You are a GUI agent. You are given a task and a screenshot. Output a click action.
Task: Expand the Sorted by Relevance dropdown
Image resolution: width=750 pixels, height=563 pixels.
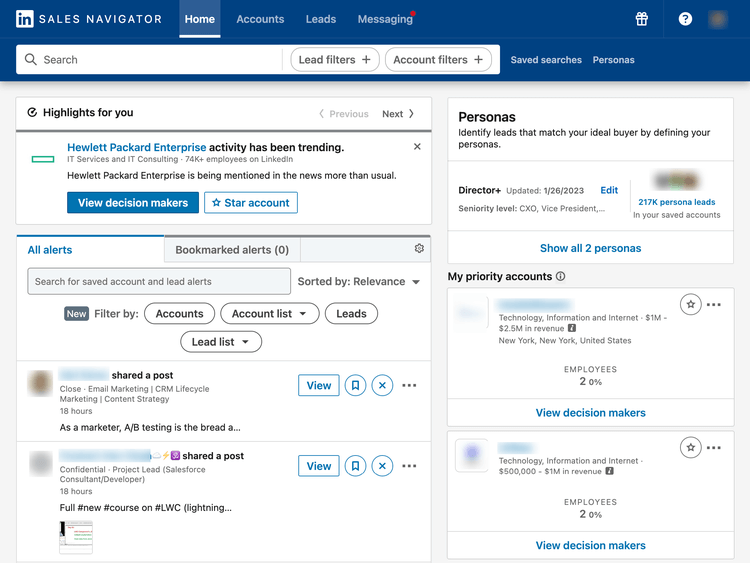pos(359,281)
